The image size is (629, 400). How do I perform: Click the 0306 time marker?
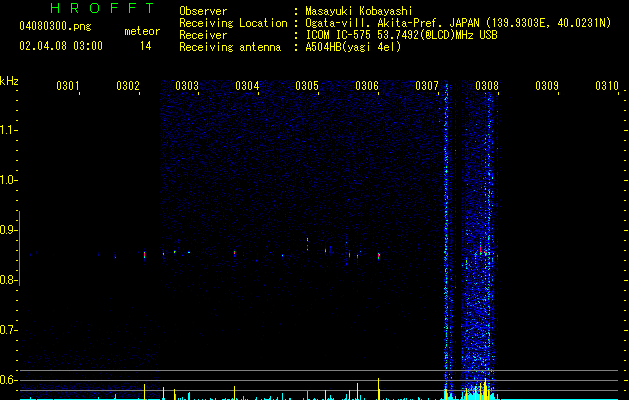[x=367, y=85]
